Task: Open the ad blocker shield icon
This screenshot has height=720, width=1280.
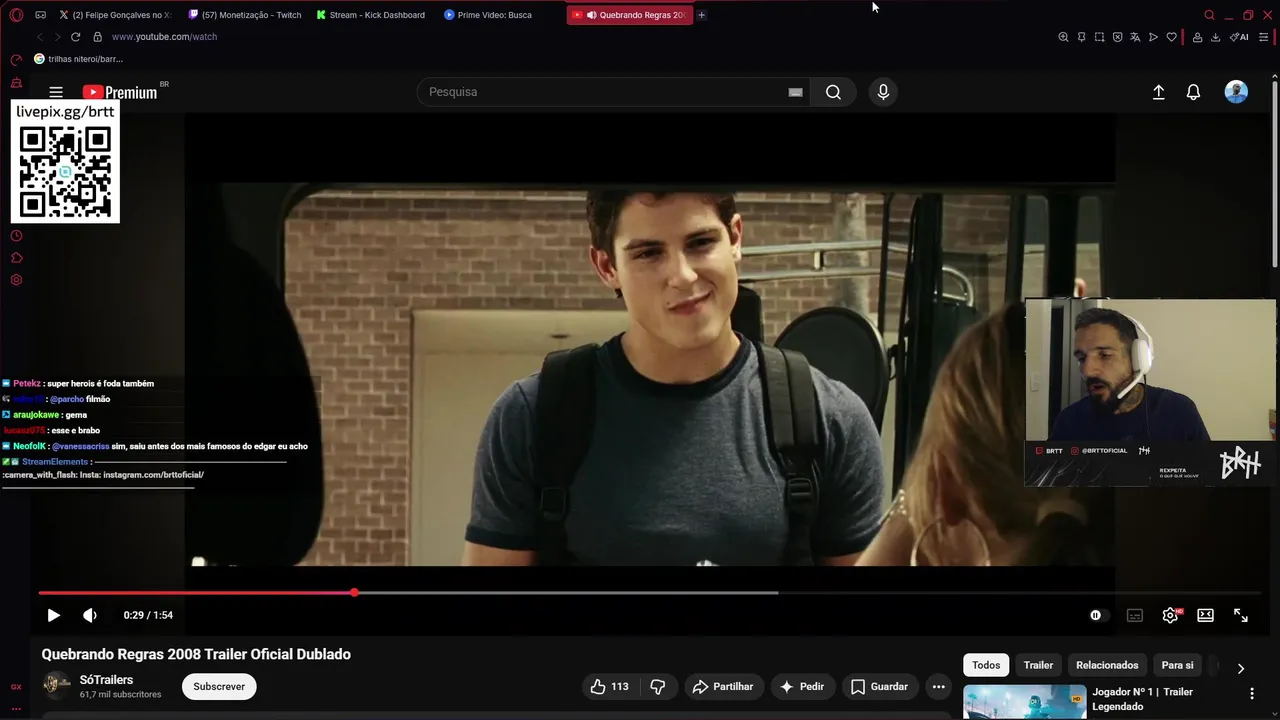Action: coord(1117,37)
